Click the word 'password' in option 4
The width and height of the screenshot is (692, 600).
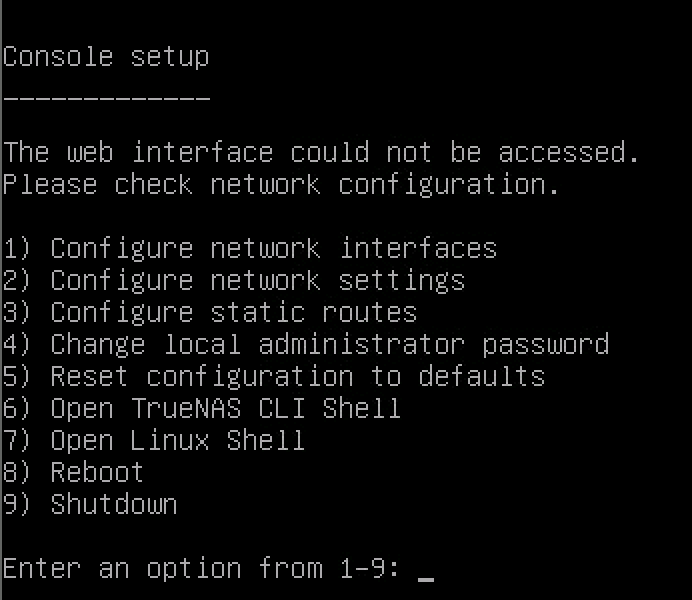545,345
